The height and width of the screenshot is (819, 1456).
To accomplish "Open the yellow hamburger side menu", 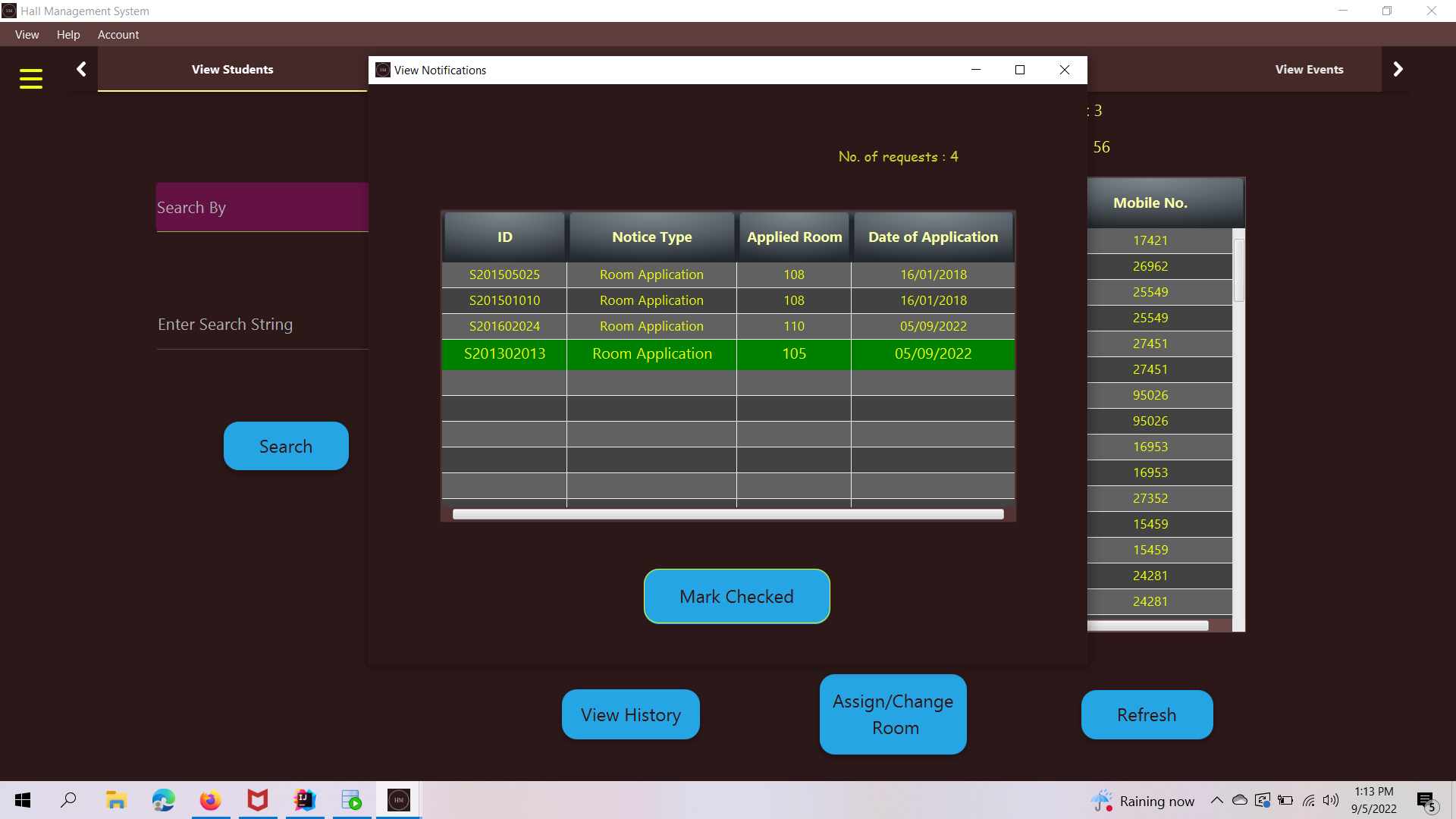I will click(x=30, y=78).
